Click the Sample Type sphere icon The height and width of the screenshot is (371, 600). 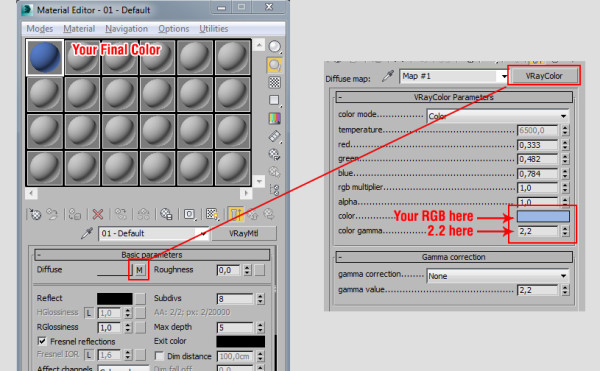click(274, 47)
